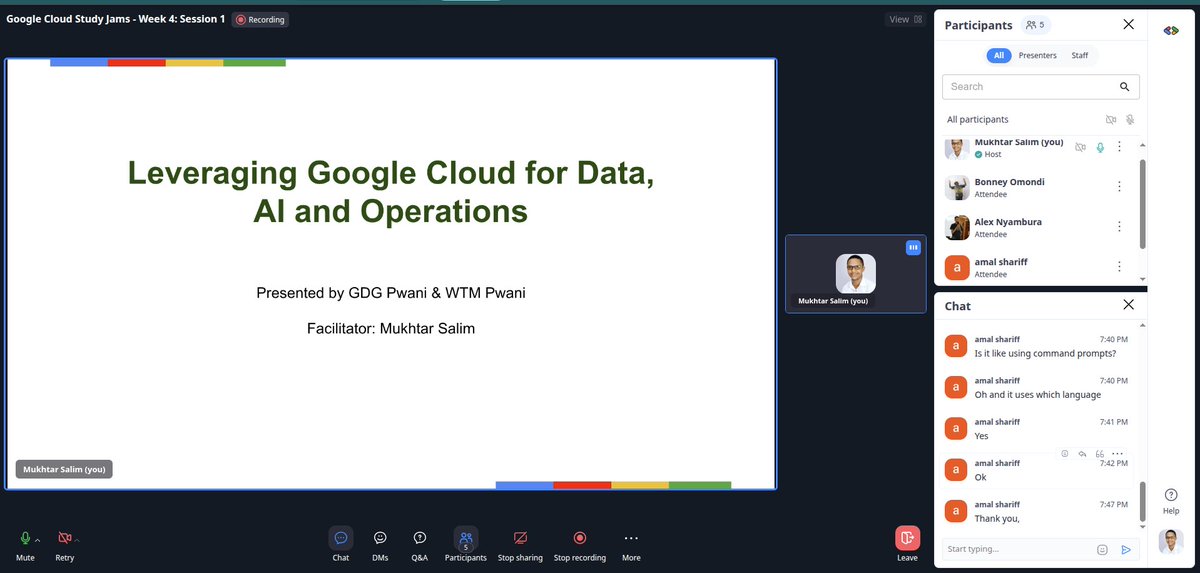Toggle Mukhtar Salim's camera in participant list
Viewport: 1200px width, 573px height.
1080,147
